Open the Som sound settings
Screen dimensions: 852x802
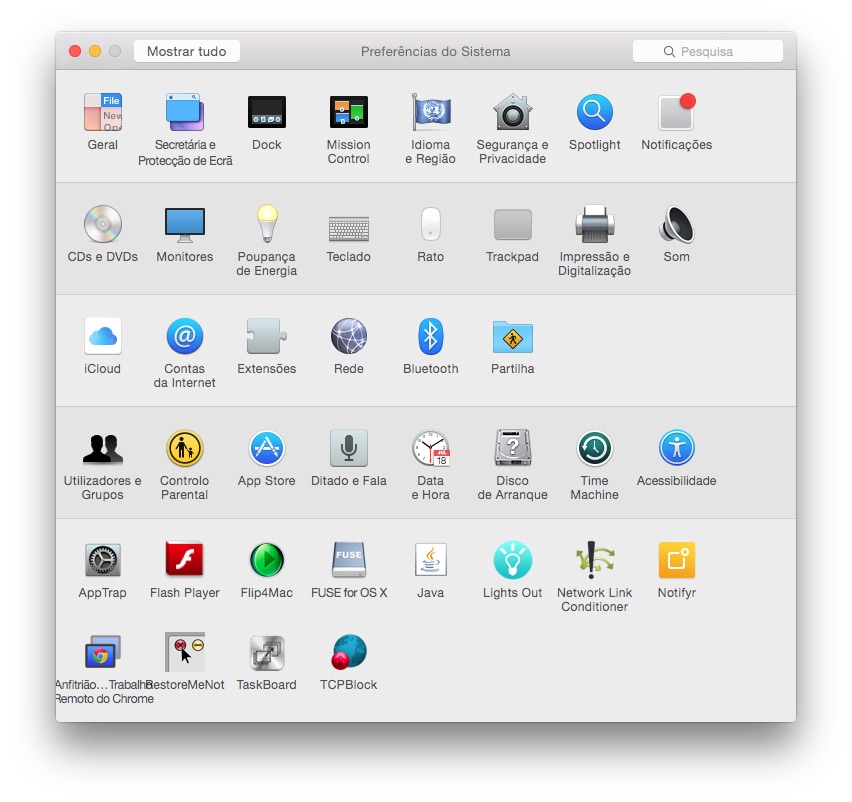click(x=676, y=224)
